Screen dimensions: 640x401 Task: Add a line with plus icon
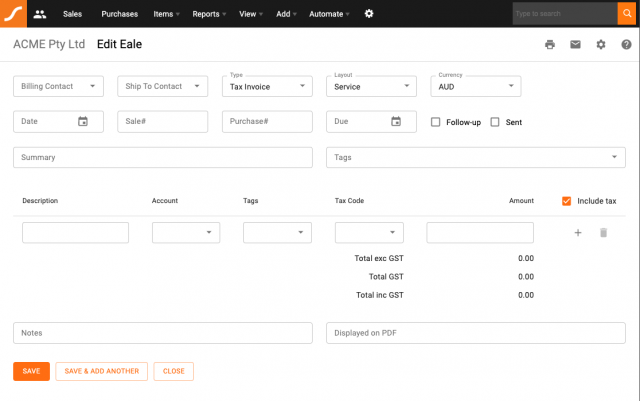(x=578, y=233)
